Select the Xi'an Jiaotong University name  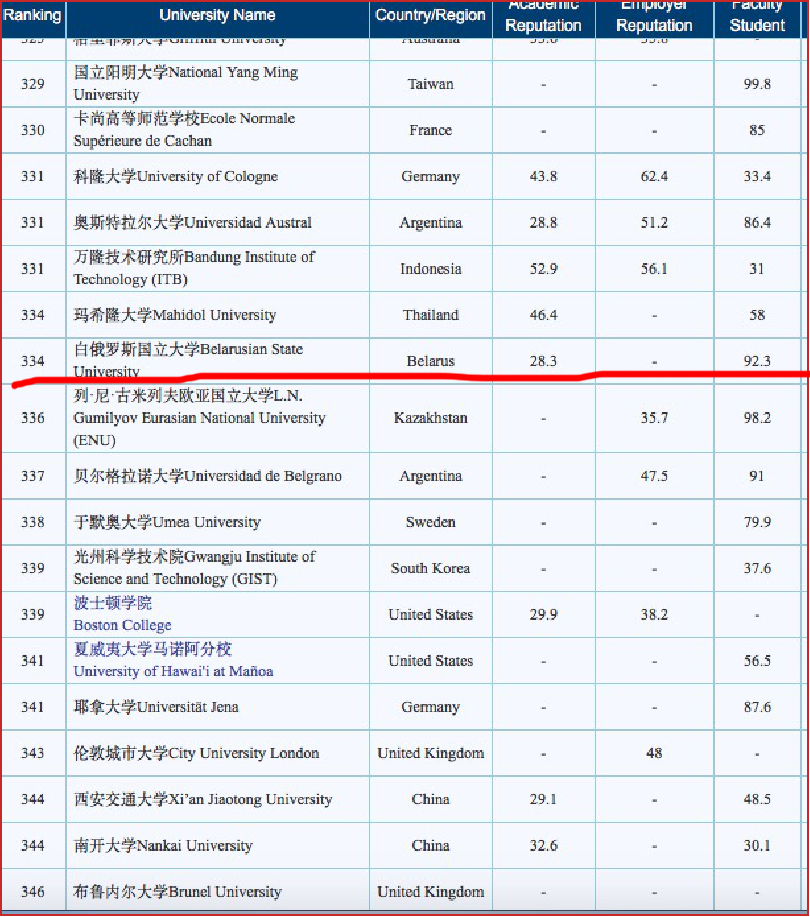[202, 799]
